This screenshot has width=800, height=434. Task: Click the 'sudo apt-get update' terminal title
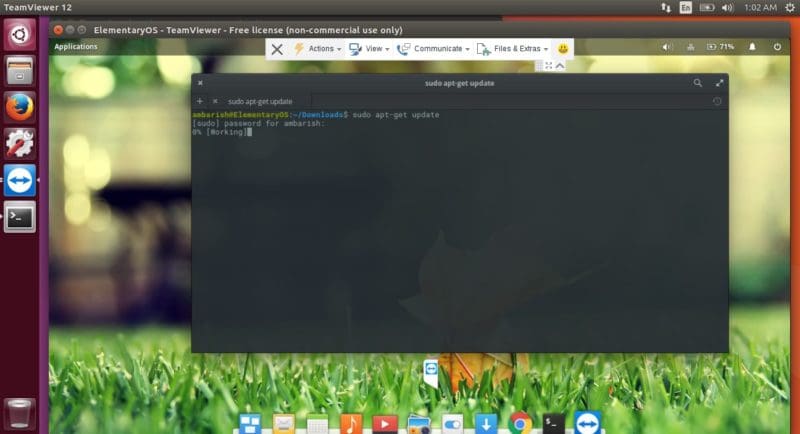pyautogui.click(x=459, y=83)
